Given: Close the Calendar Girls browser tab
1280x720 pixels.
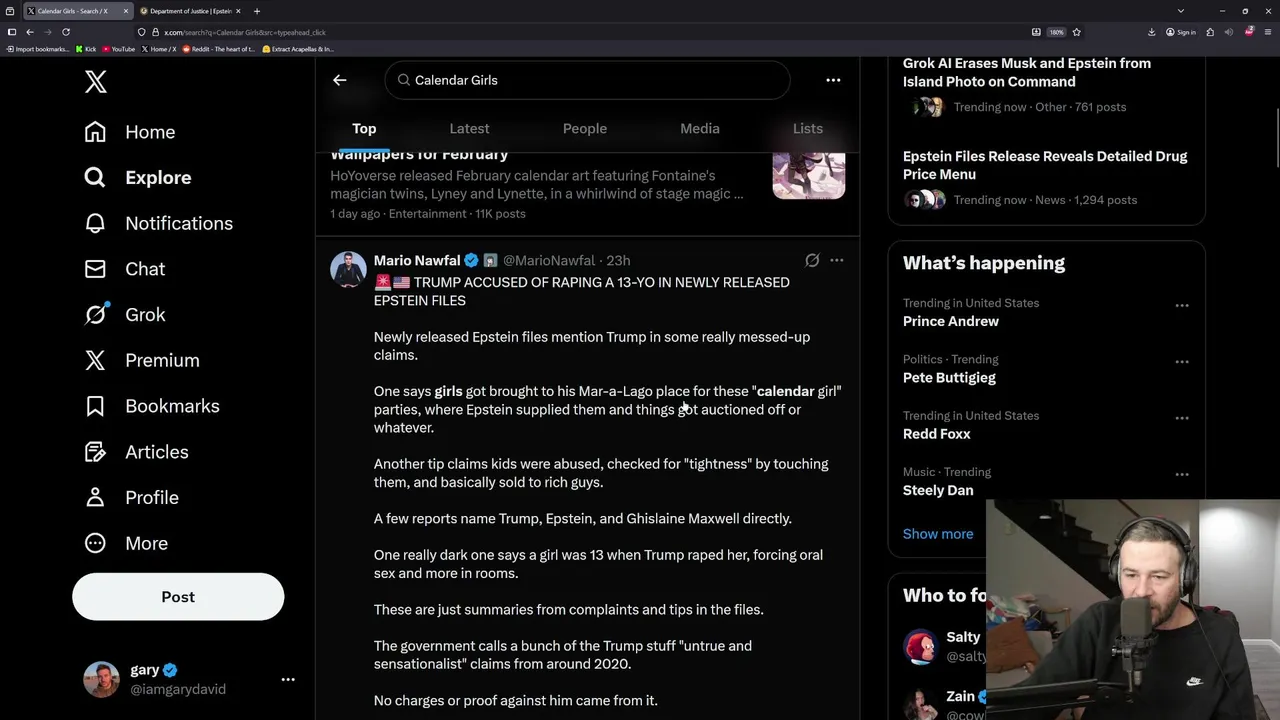Looking at the screenshot, I should click(x=126, y=11).
